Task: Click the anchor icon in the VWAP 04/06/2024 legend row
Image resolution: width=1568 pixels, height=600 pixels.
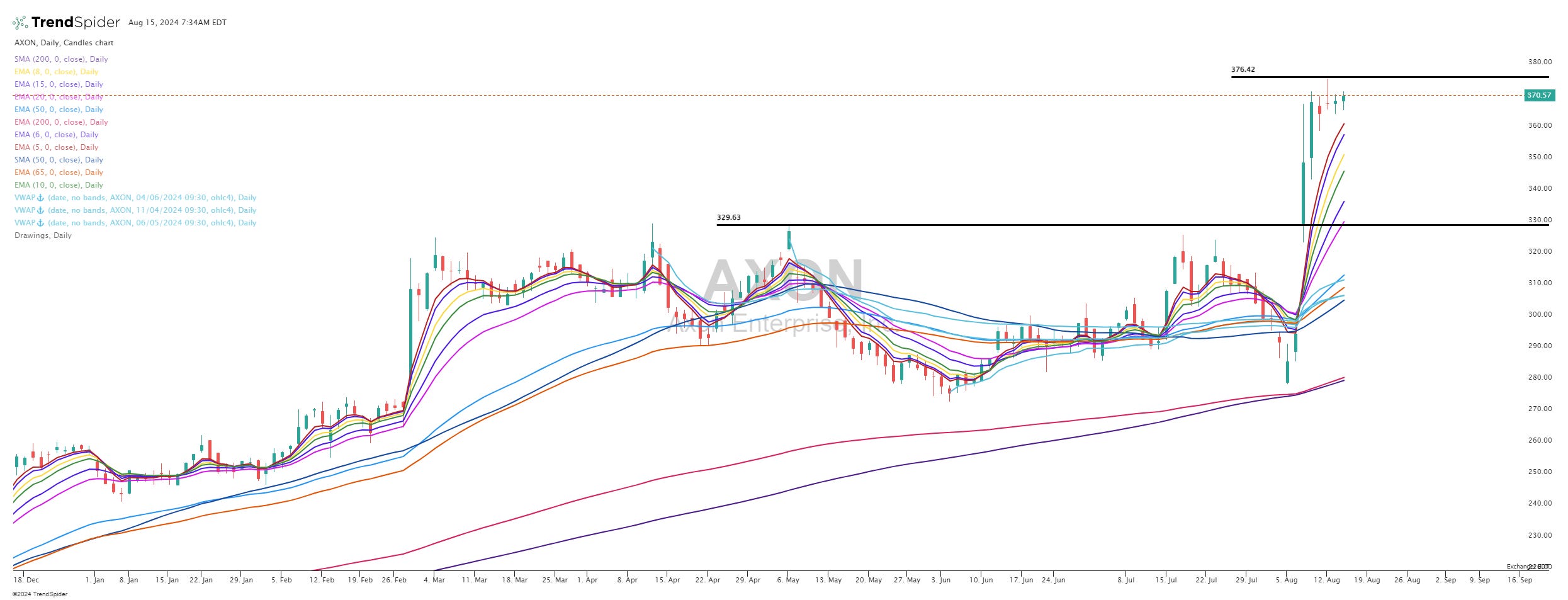Action: 40,198
